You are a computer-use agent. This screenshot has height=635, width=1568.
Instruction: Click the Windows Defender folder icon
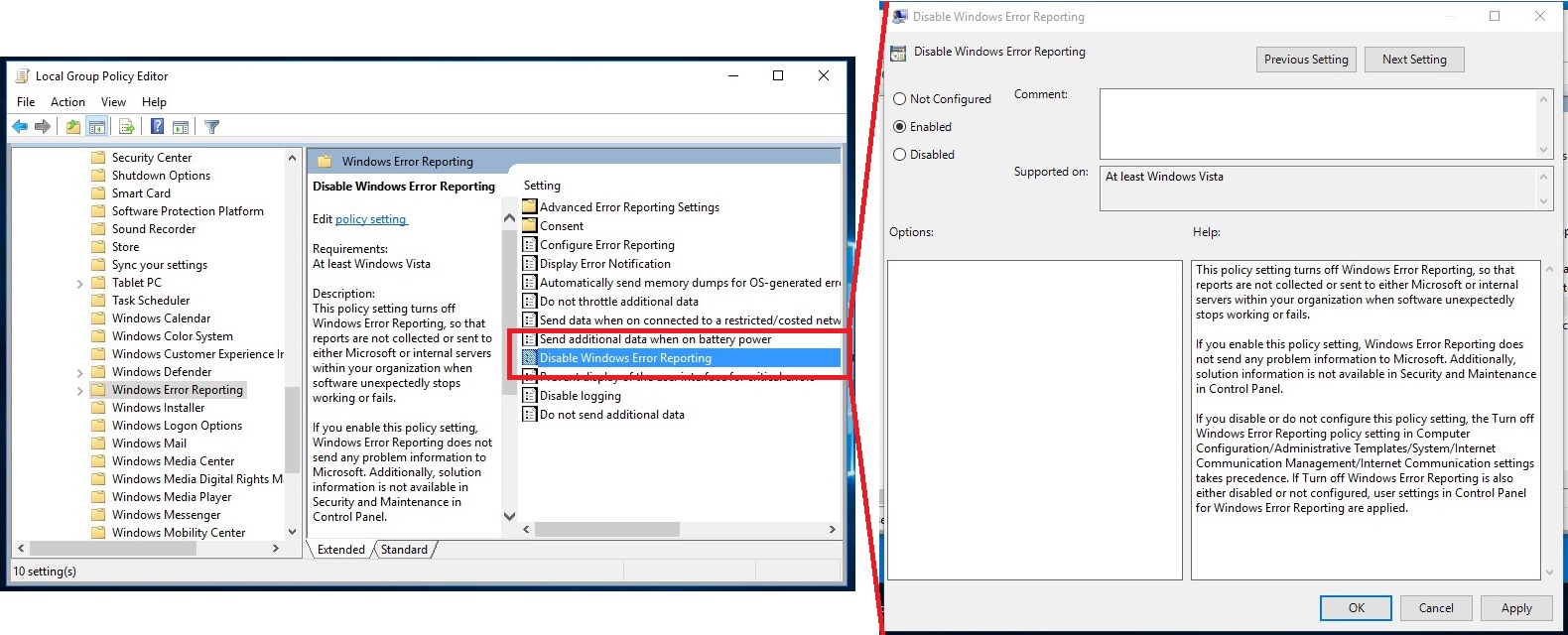click(x=98, y=372)
